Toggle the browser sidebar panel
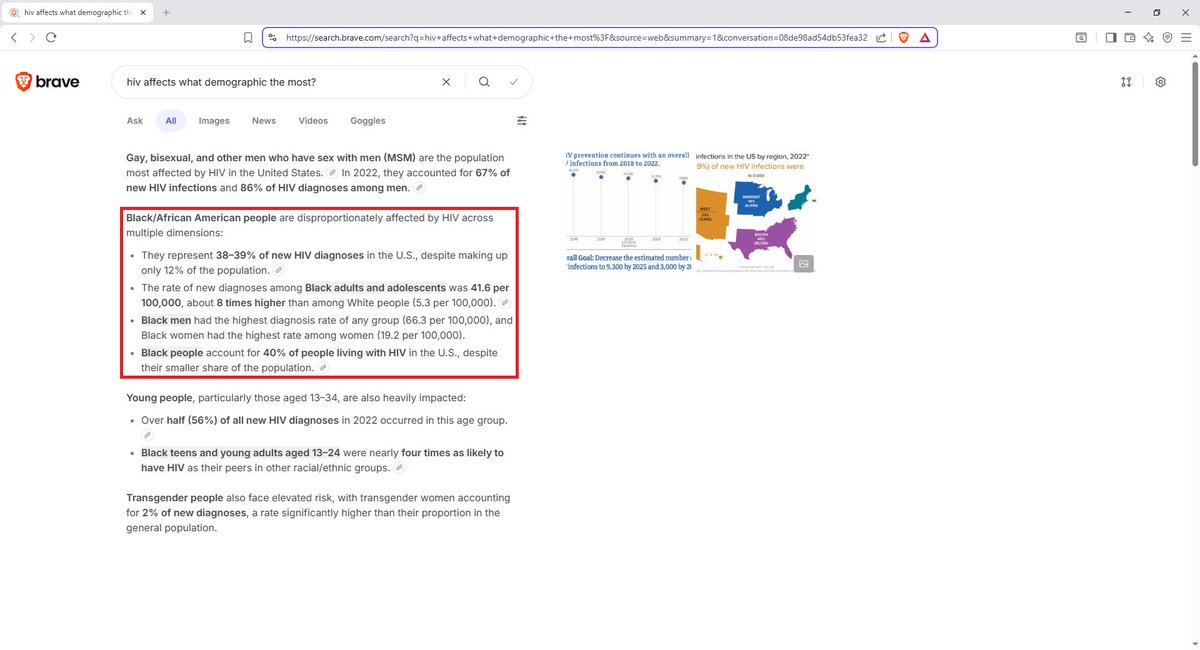The image size is (1200, 650). click(x=1111, y=37)
